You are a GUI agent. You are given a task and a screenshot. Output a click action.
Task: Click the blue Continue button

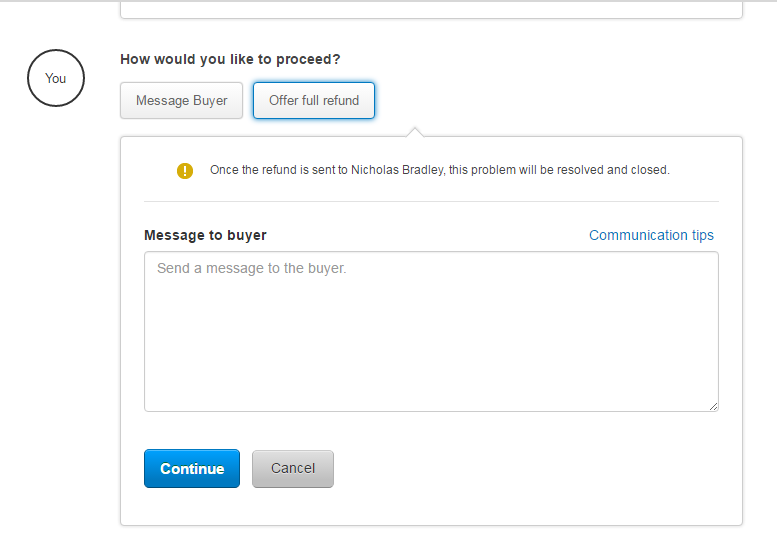pyautogui.click(x=192, y=469)
